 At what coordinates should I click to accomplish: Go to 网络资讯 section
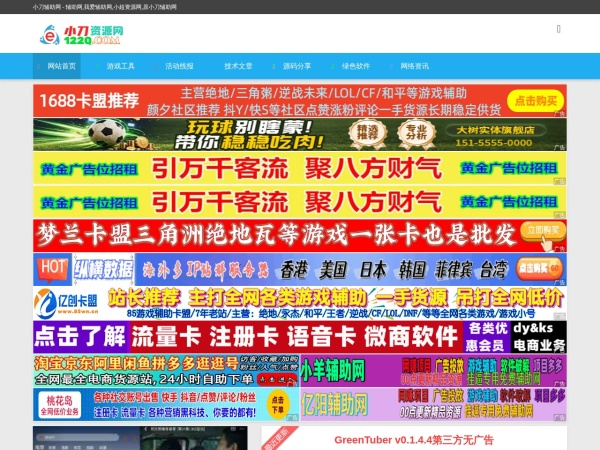click(414, 66)
